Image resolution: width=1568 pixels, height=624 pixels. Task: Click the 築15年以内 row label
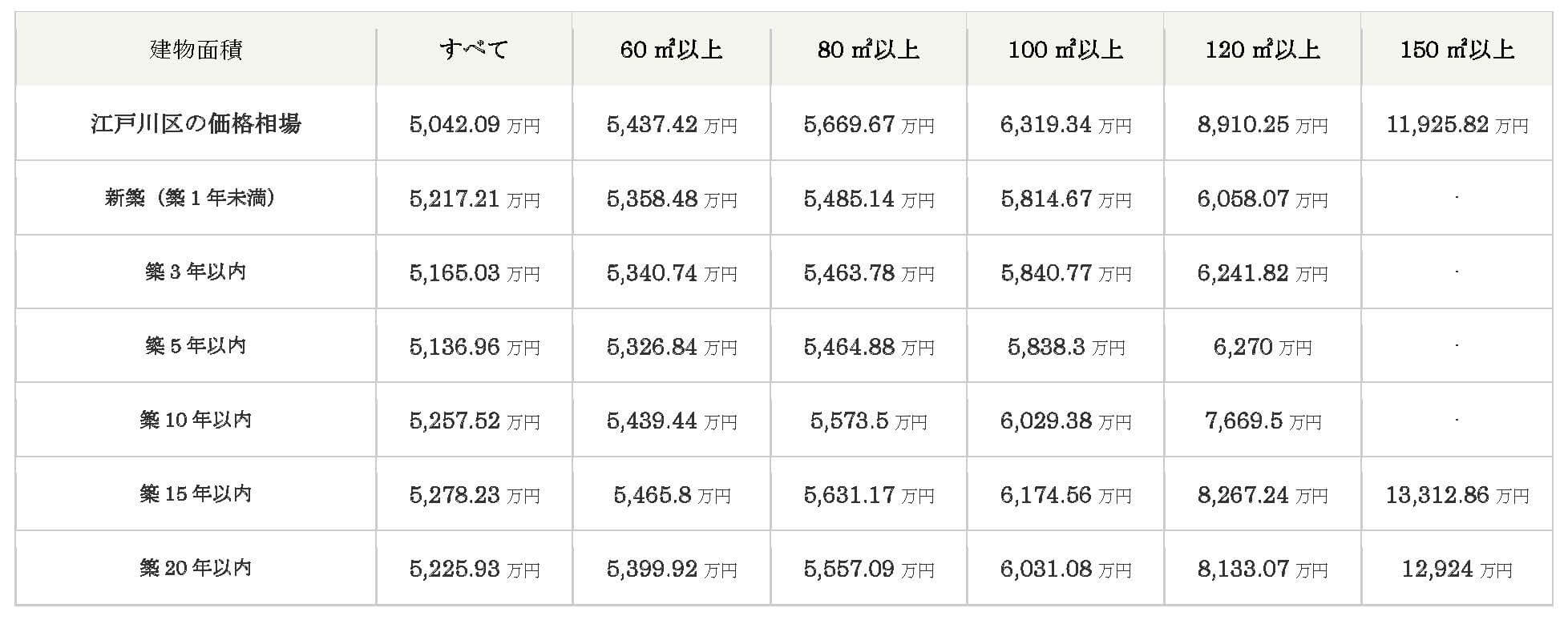196,494
